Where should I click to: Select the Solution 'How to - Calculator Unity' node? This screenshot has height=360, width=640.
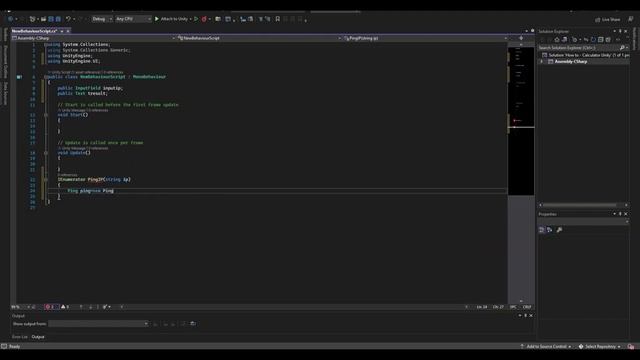[x=586, y=55]
